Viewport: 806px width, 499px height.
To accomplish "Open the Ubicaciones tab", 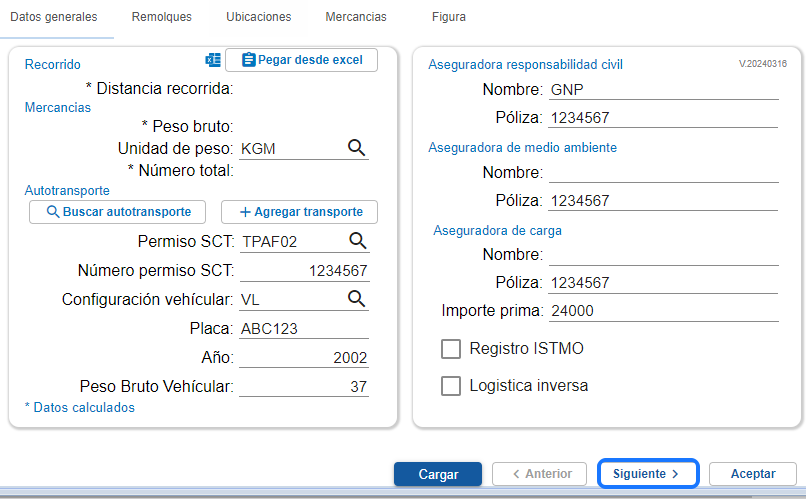I will coord(259,17).
